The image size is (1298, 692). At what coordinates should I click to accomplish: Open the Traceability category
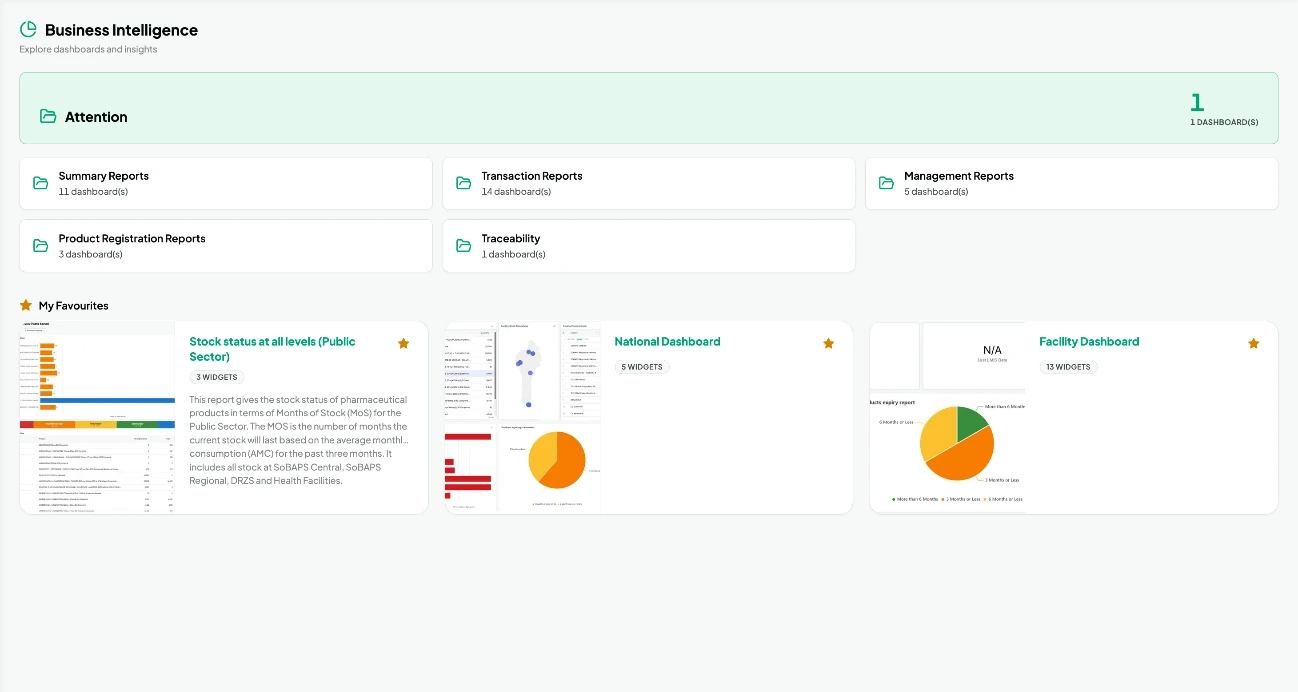pyautogui.click(x=649, y=246)
